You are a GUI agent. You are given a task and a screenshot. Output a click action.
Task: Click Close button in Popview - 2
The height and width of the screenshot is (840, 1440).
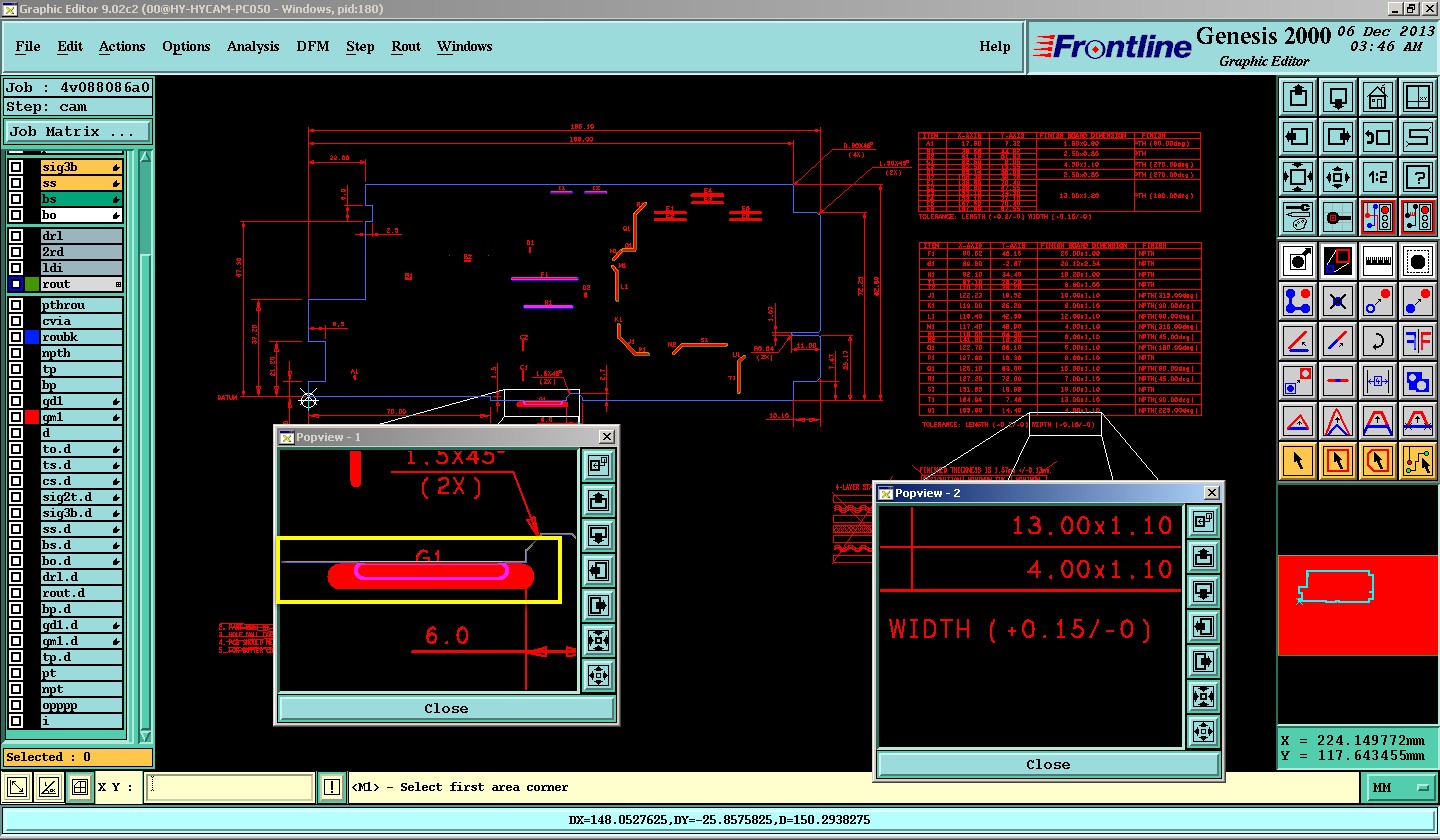[x=1047, y=764]
